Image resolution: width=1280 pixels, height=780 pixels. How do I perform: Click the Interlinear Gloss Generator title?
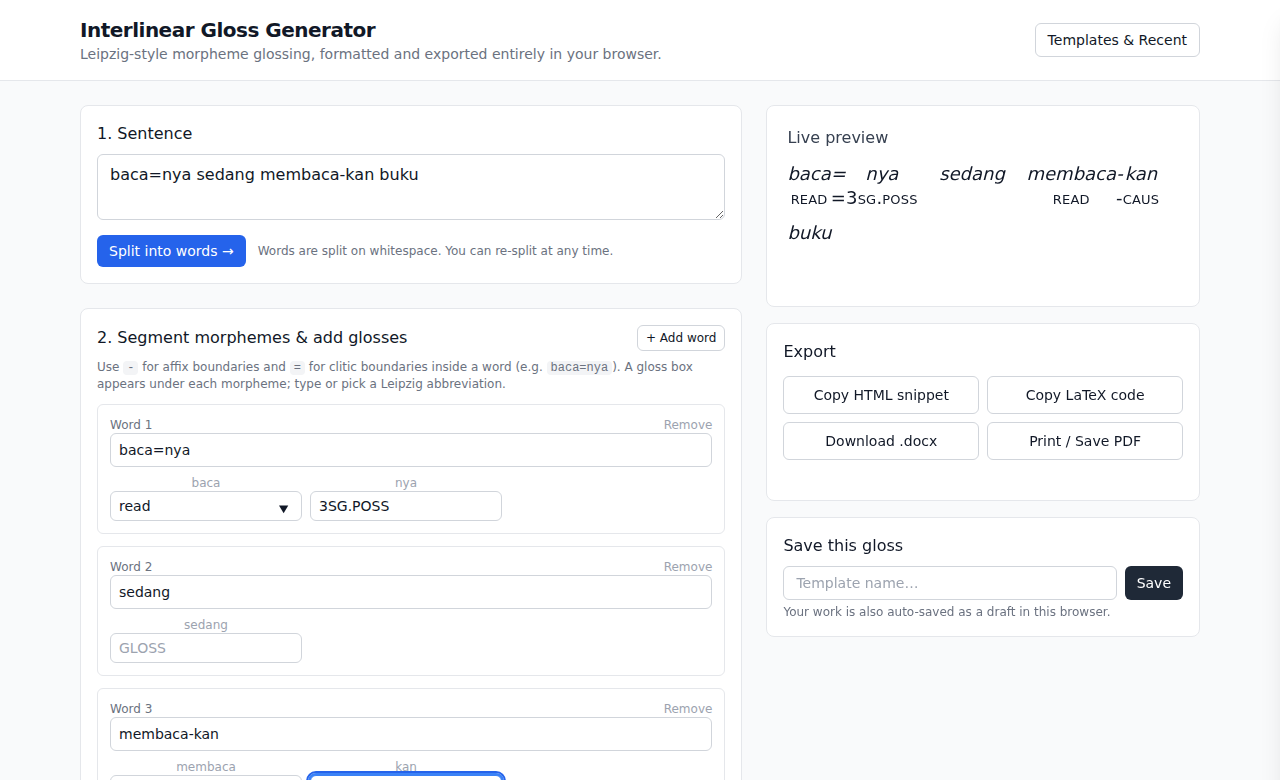(228, 30)
